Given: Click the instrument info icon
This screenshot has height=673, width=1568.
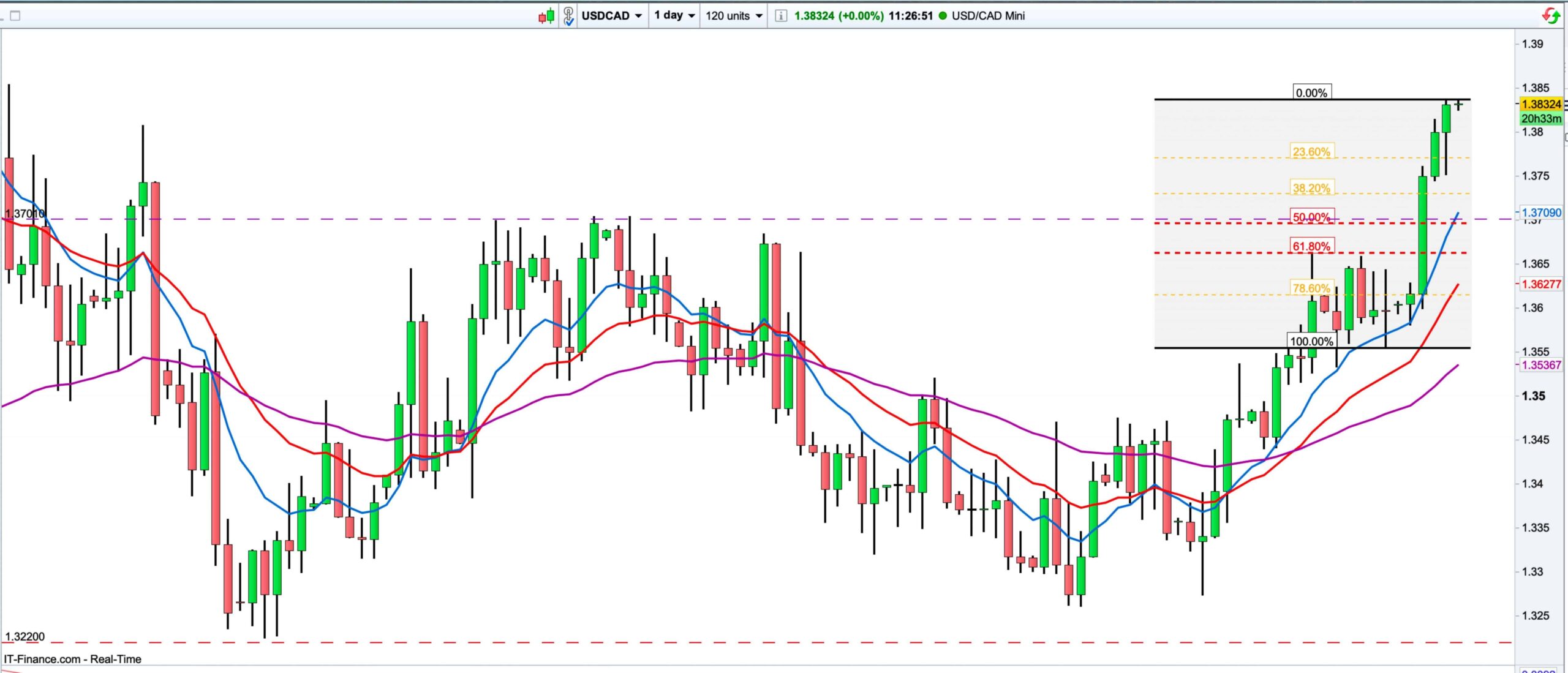Looking at the screenshot, I should point(780,16).
